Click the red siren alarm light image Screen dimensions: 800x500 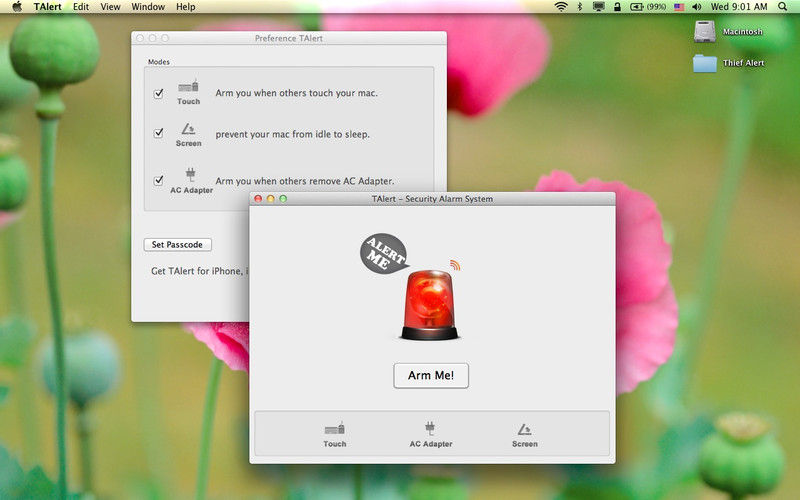(x=430, y=305)
